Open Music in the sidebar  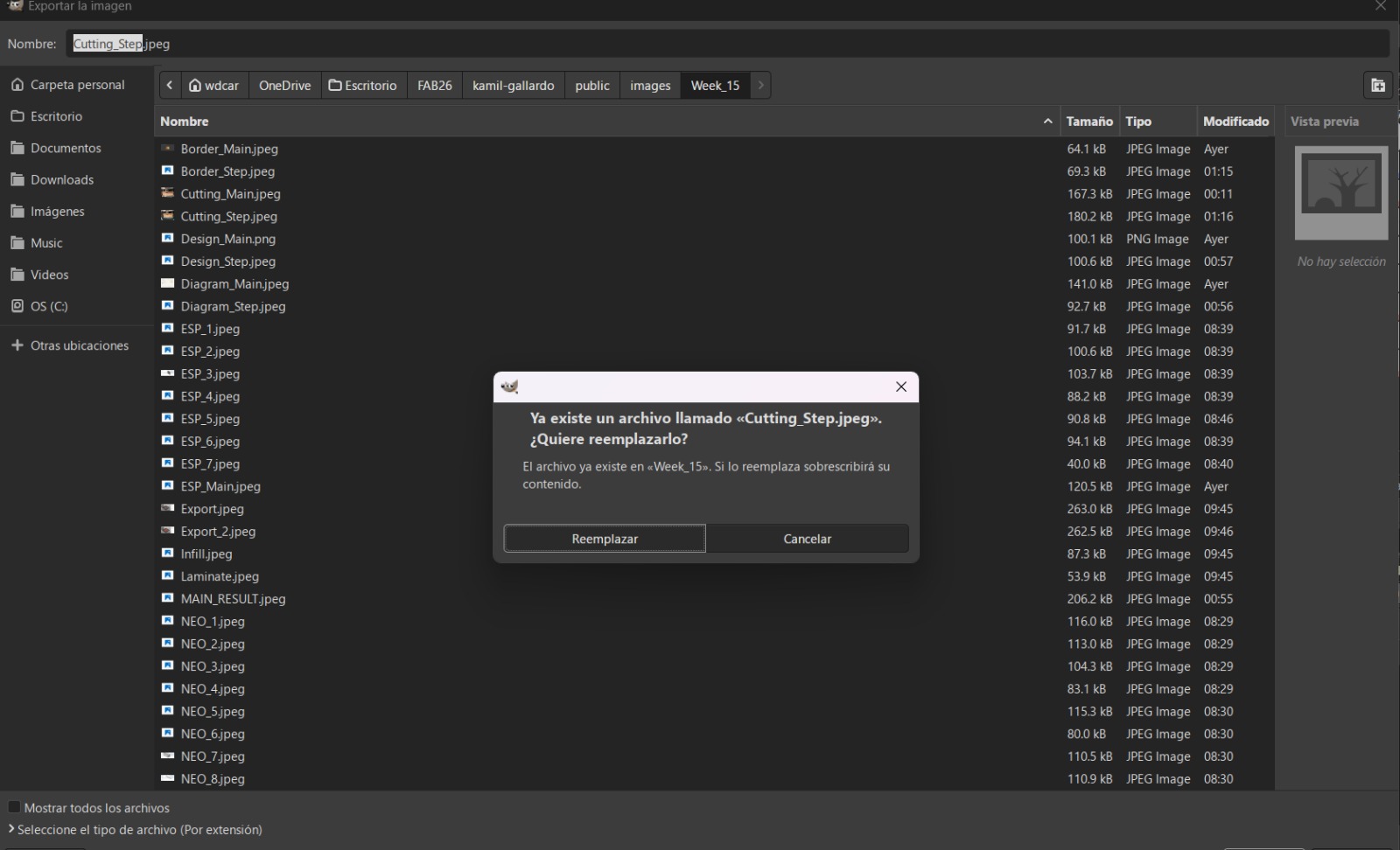[x=77, y=242]
